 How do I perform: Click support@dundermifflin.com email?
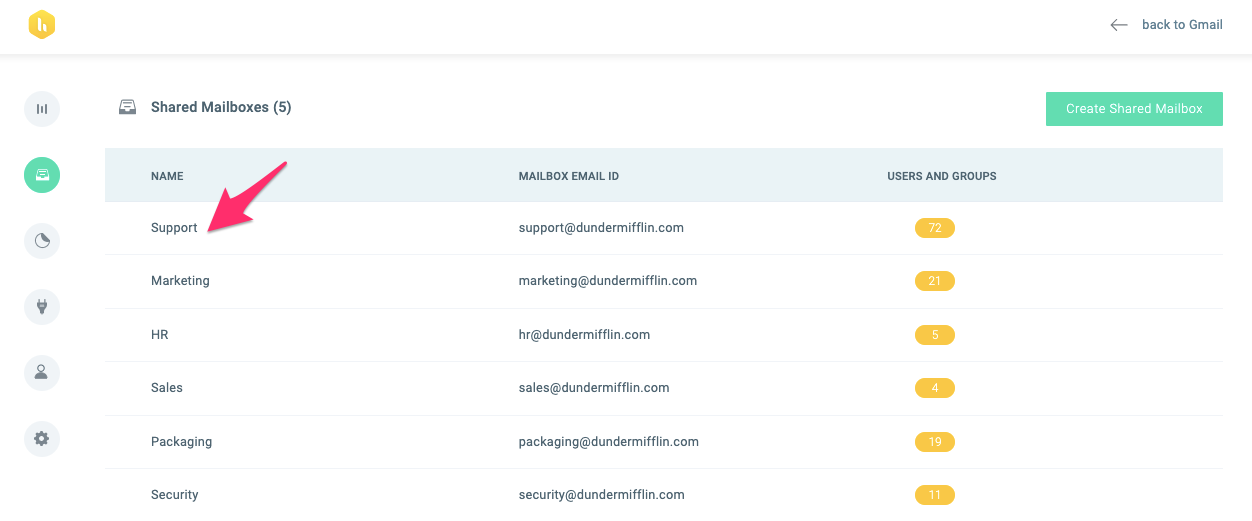coord(601,228)
